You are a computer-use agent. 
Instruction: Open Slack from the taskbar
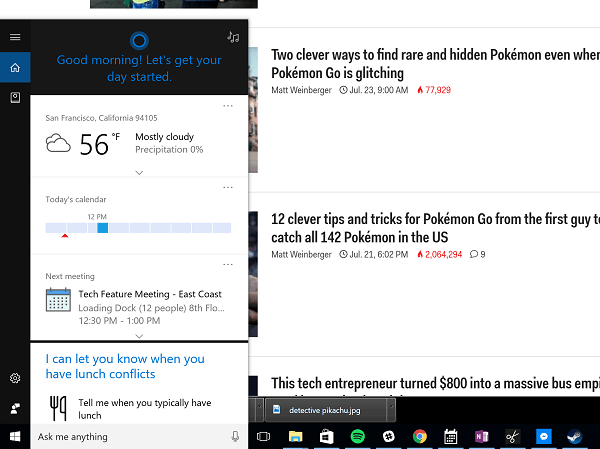[x=388, y=436]
